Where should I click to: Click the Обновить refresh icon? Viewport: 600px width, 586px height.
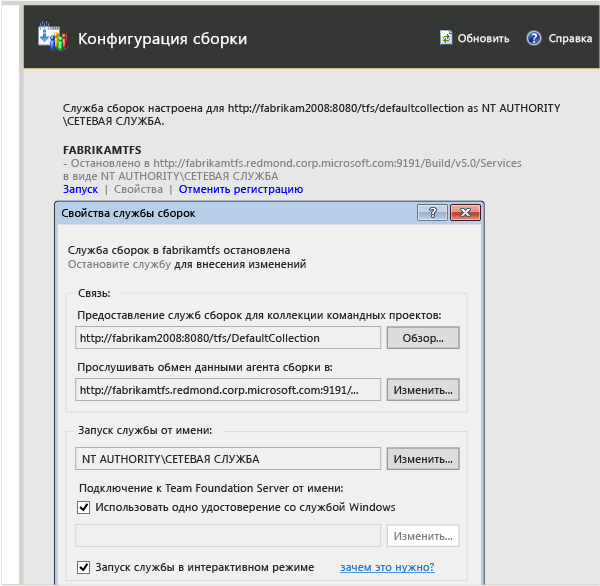click(x=446, y=38)
